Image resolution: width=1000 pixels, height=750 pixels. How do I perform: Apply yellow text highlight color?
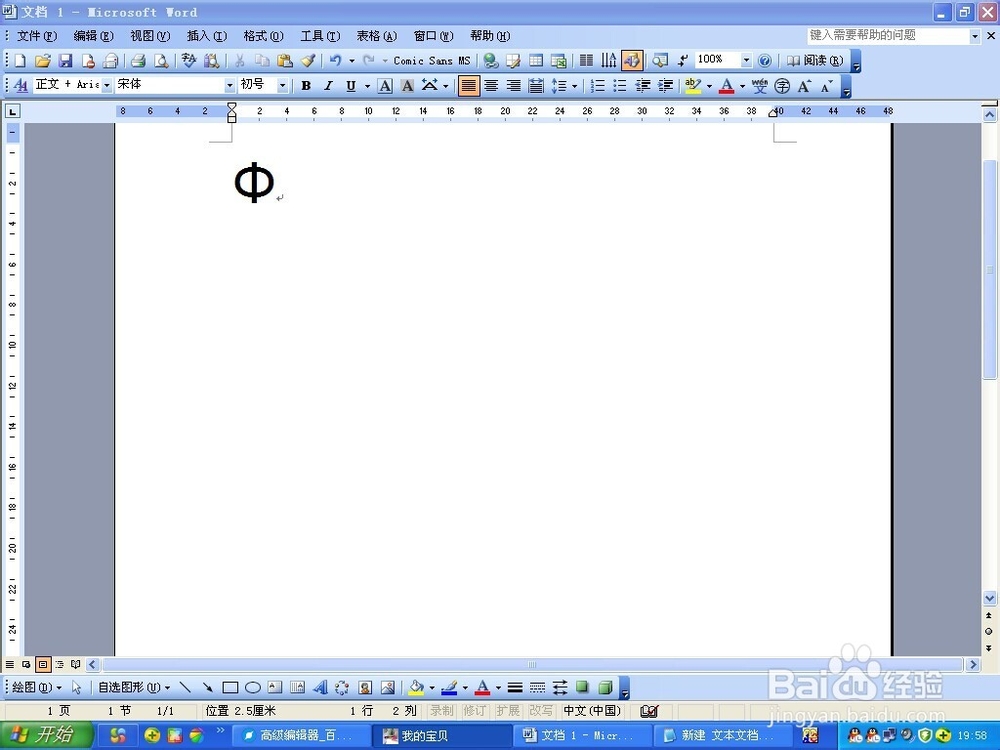[693, 85]
